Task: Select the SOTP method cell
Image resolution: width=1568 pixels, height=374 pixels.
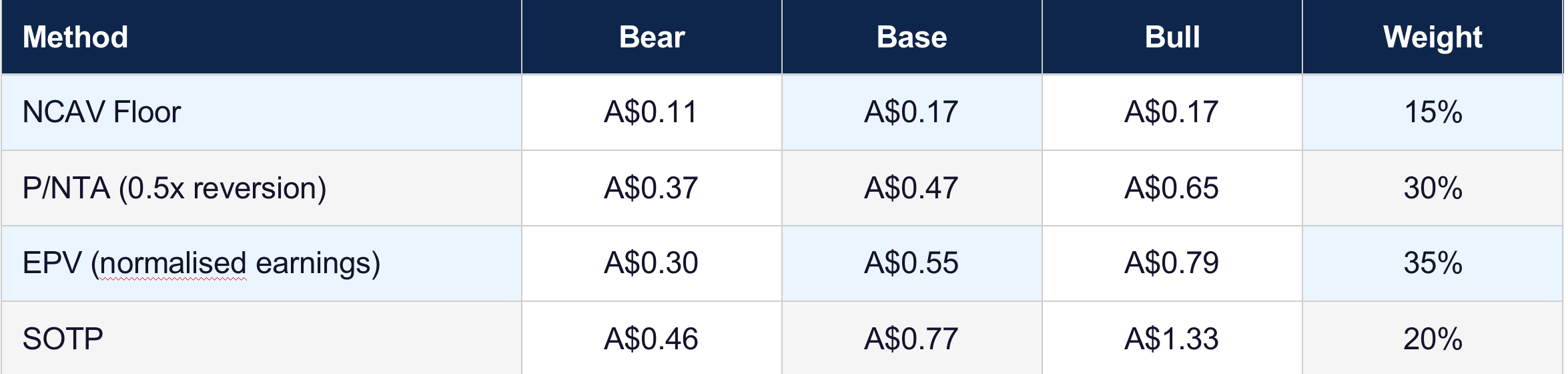Action: pyautogui.click(x=262, y=339)
